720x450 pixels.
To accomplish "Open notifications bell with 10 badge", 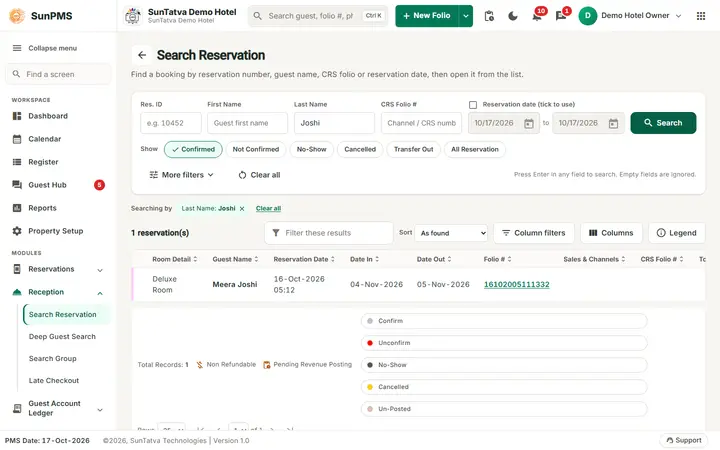I will [537, 16].
